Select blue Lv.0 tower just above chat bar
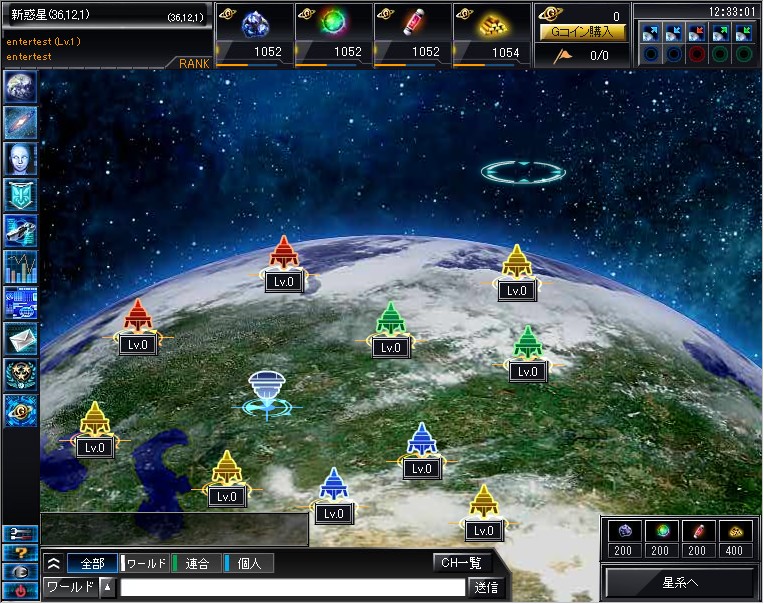 [334, 496]
